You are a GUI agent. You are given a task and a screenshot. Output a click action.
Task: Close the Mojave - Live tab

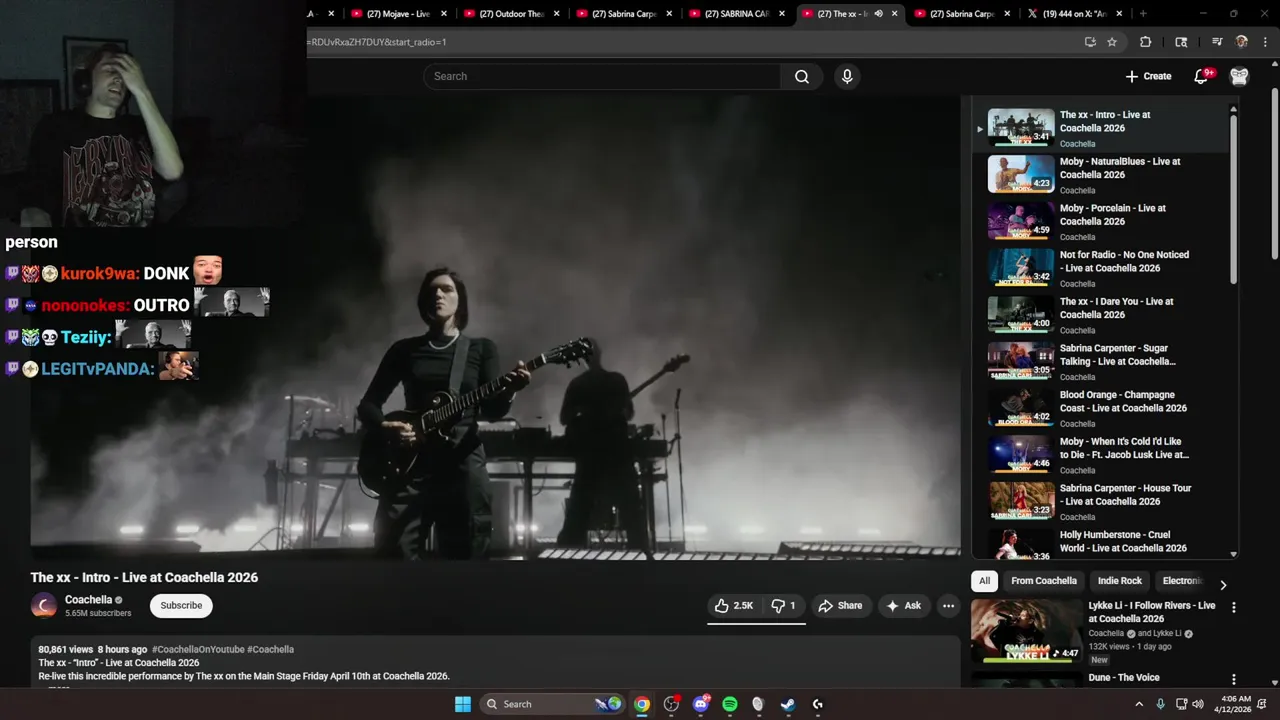coord(444,14)
